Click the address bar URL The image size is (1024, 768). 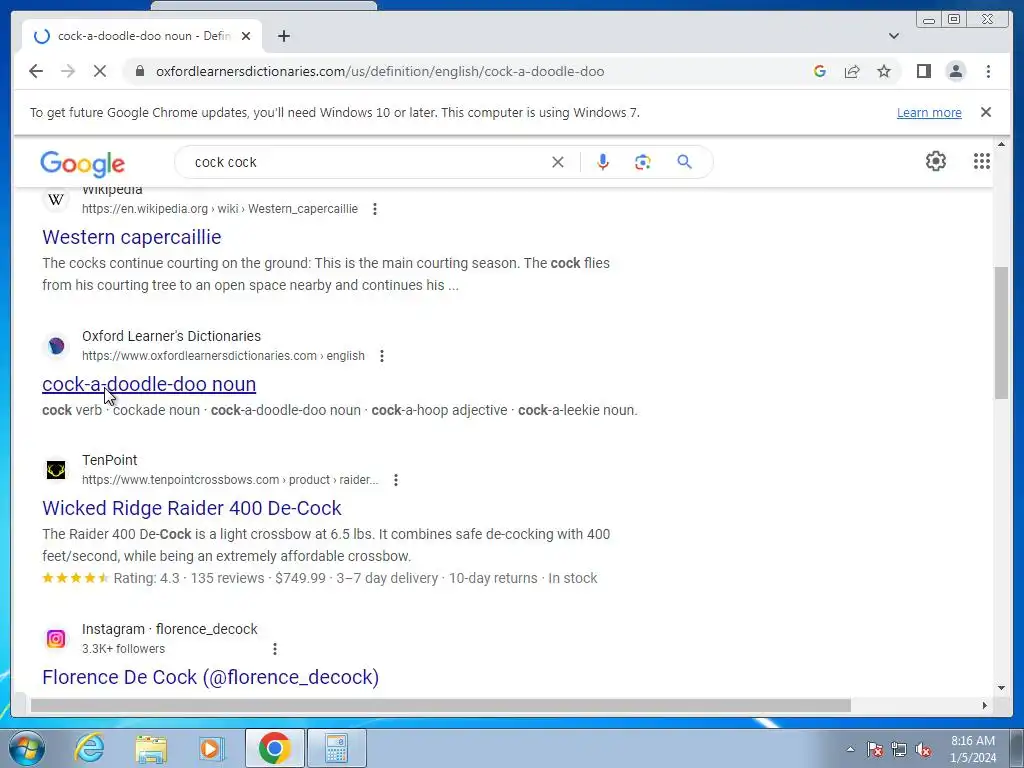(x=380, y=71)
